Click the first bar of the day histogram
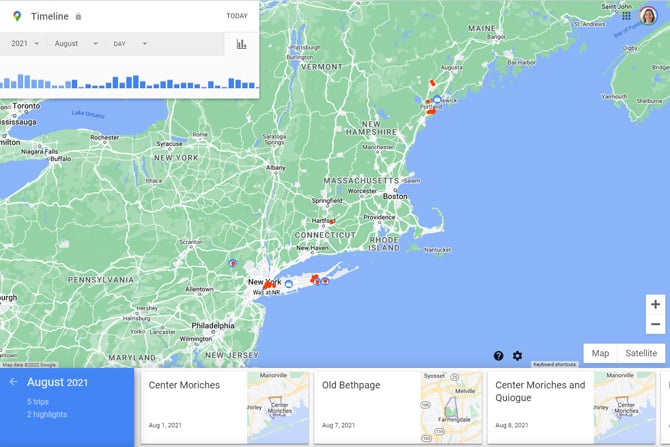Viewport: 670px width, 447px height. click(1, 84)
